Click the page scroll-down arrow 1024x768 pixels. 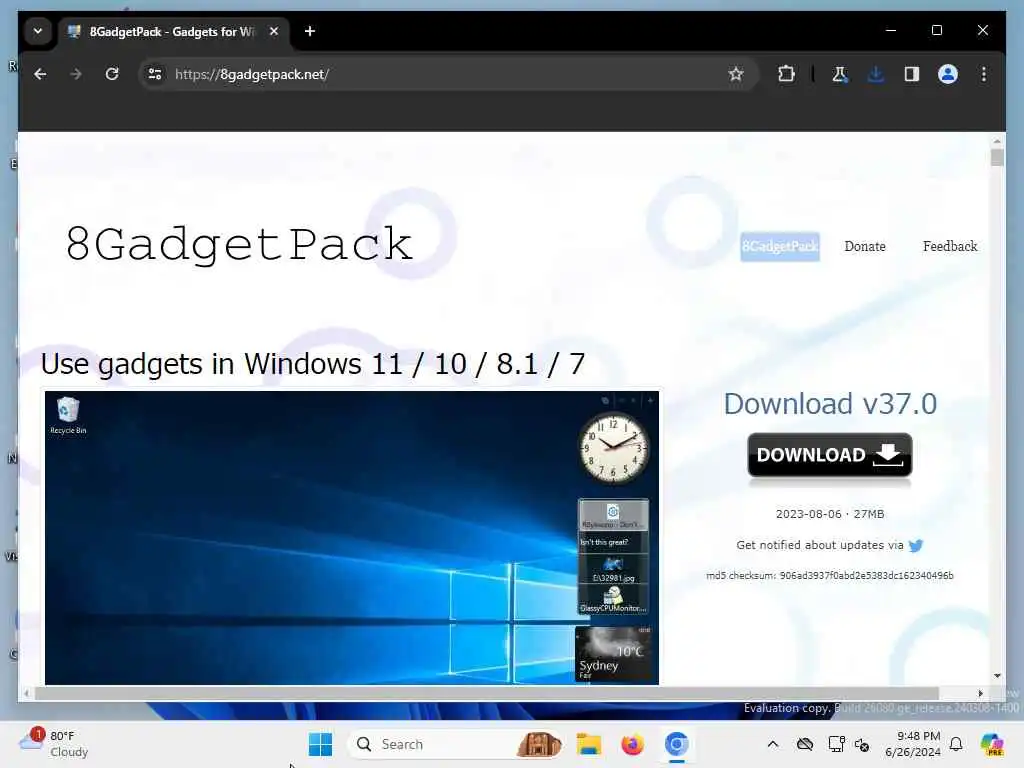click(x=997, y=676)
